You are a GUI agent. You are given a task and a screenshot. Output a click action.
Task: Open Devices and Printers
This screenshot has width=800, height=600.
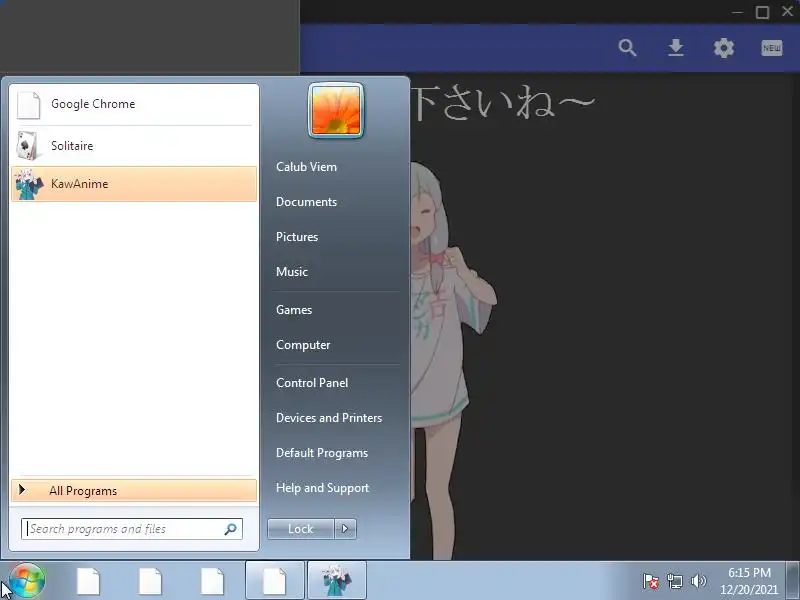click(329, 418)
